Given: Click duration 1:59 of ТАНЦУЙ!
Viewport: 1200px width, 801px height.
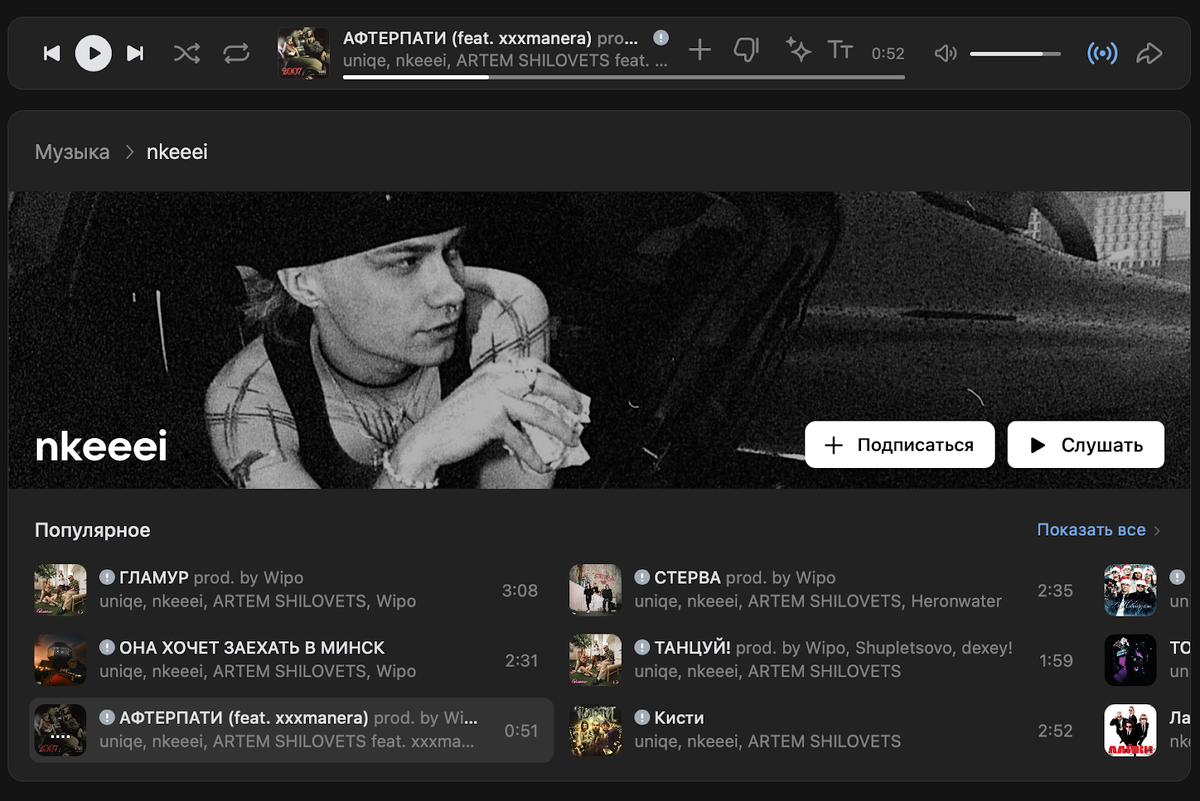Looking at the screenshot, I should click(x=1055, y=660).
